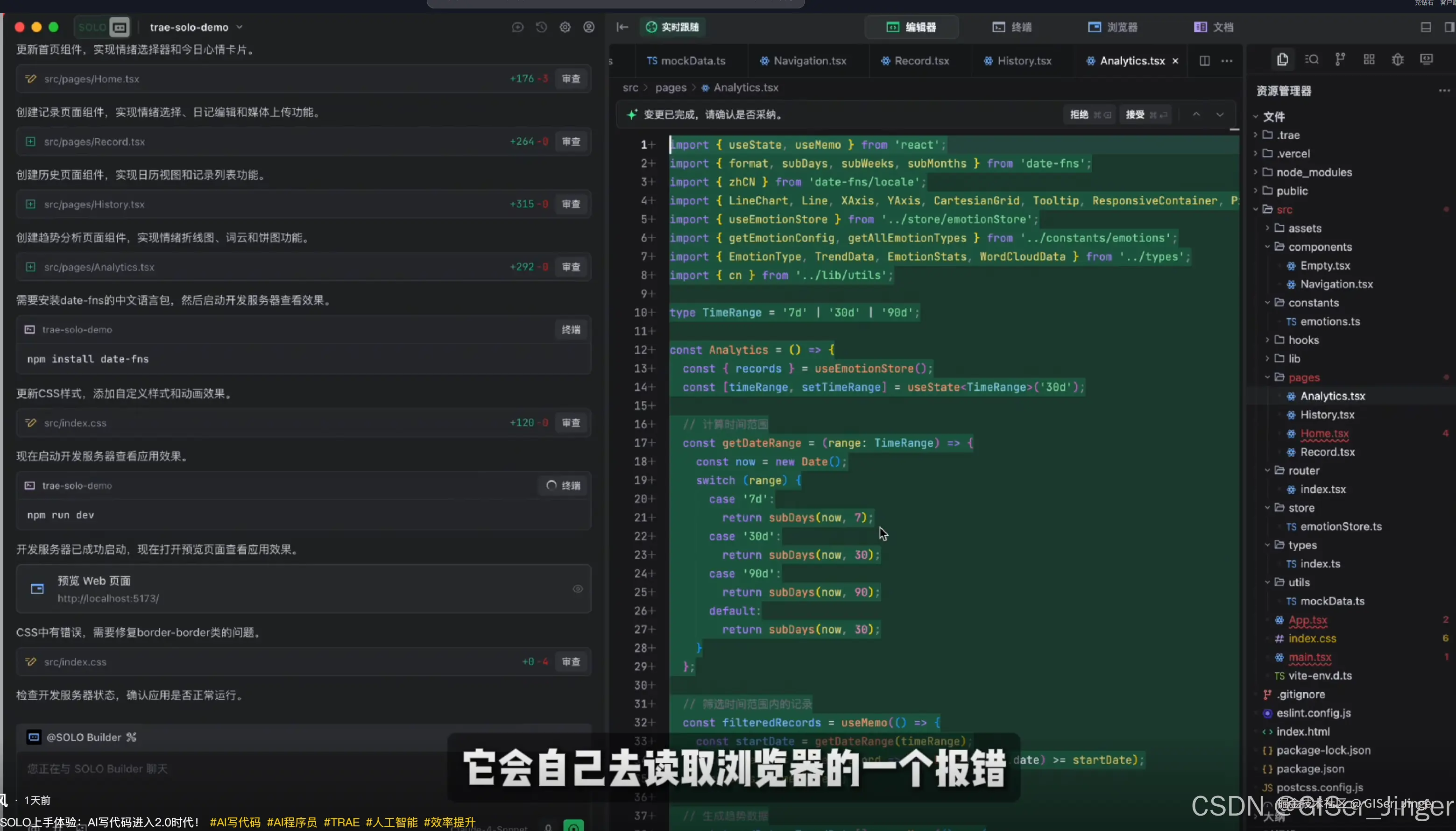This screenshot has width=1456, height=831.
Task: Click 审查 button for src/pages/Home.tsx
Action: pos(571,79)
